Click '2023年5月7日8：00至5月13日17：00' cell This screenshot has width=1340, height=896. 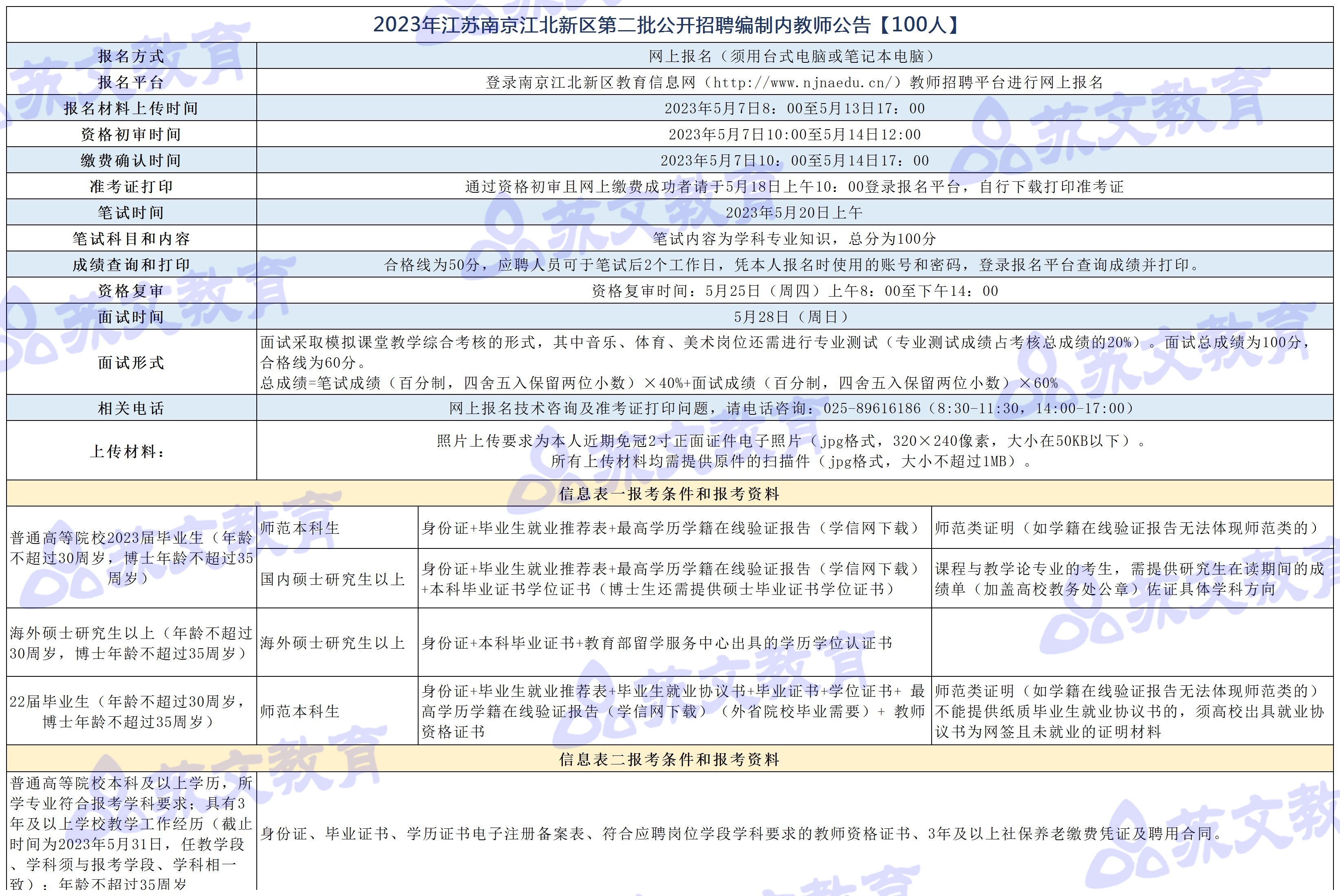pyautogui.click(x=795, y=108)
